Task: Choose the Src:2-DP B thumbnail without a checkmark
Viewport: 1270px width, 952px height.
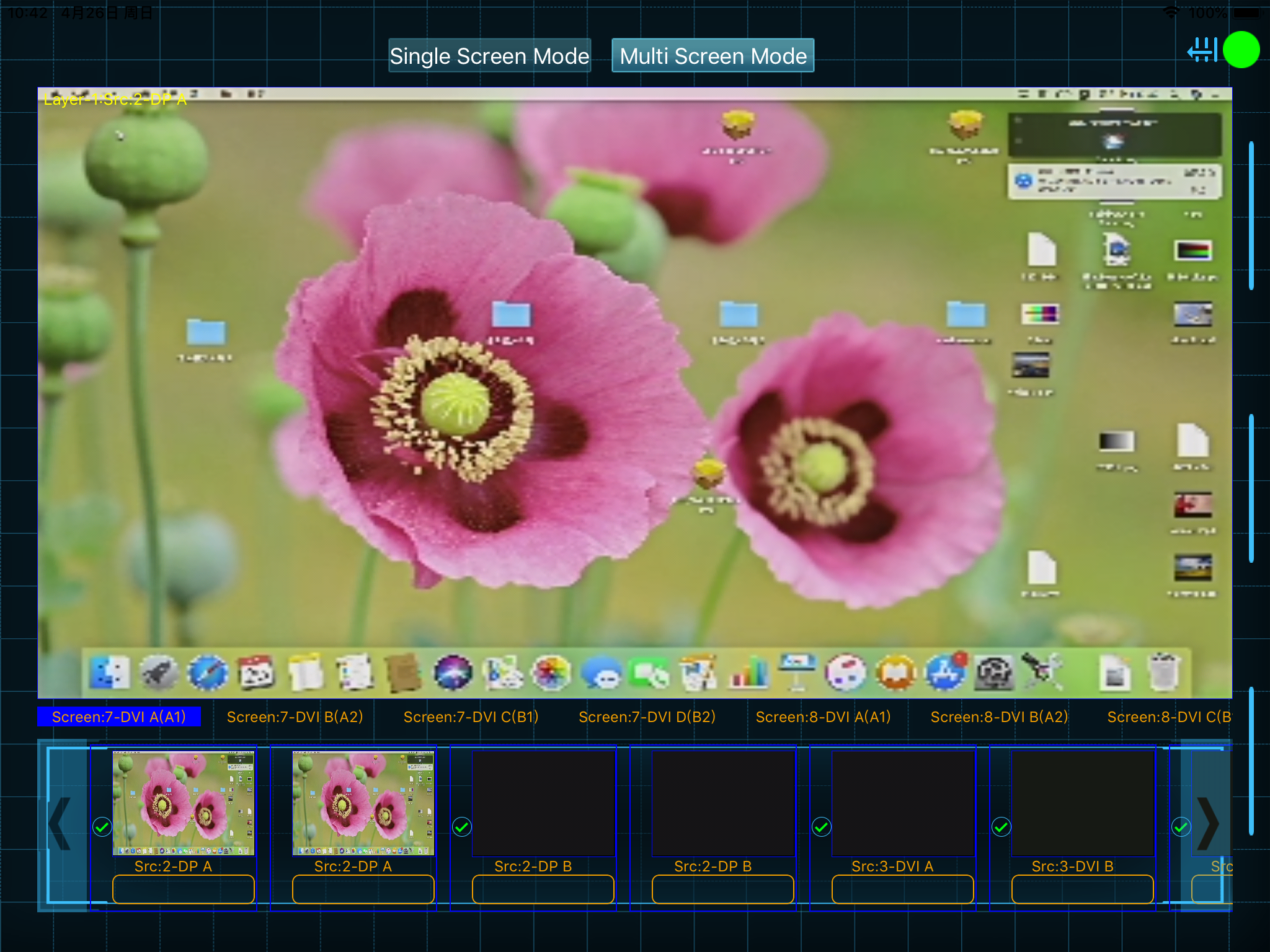Action: (x=723, y=803)
